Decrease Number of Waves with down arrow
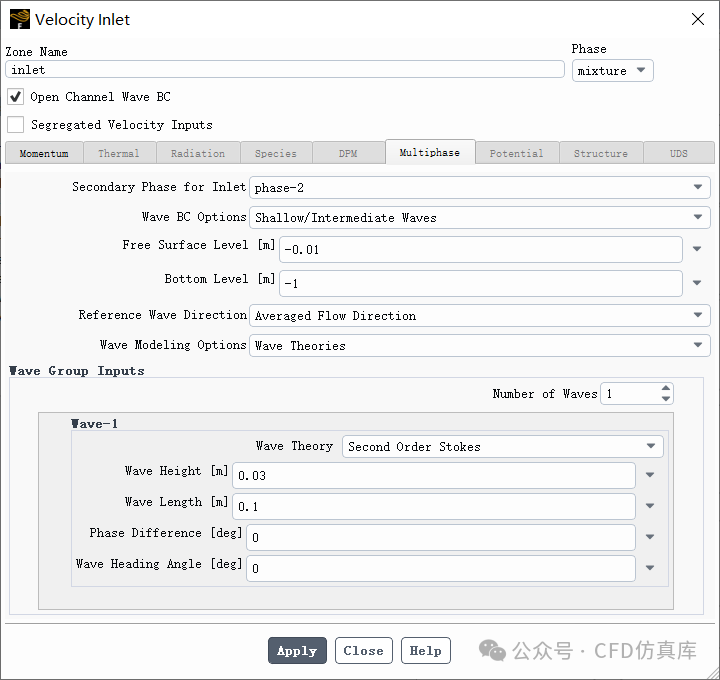This screenshot has height=680, width=720. point(666,399)
